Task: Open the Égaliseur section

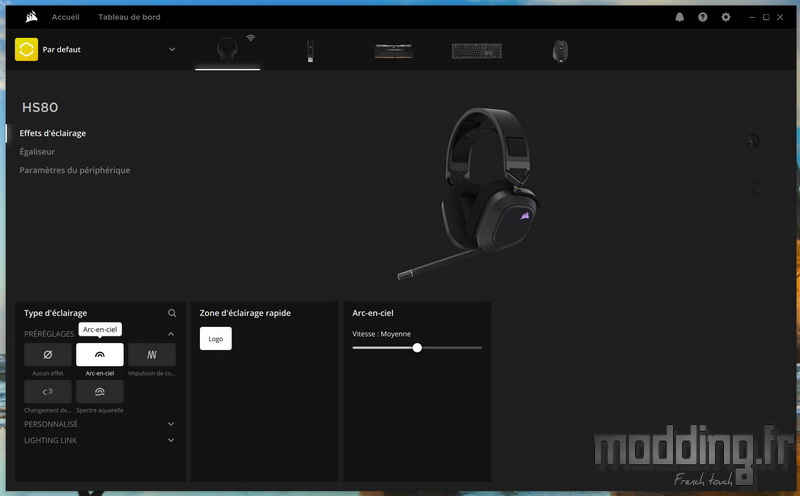Action: (x=37, y=152)
